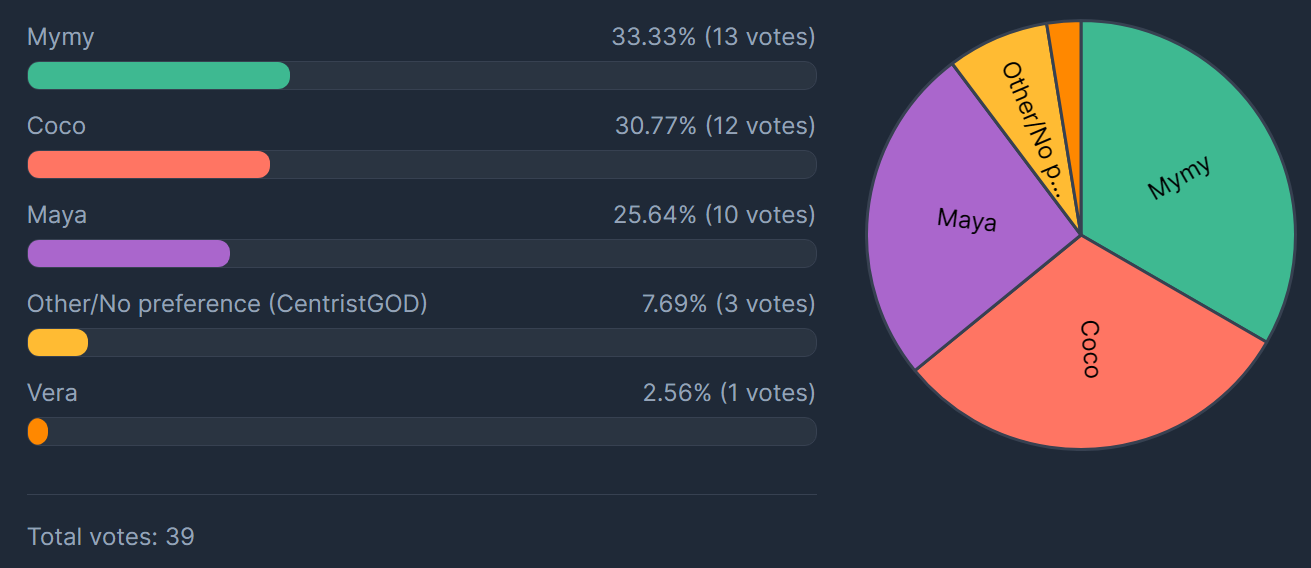Click the Maya option label
1311x568 pixels.
57,216
